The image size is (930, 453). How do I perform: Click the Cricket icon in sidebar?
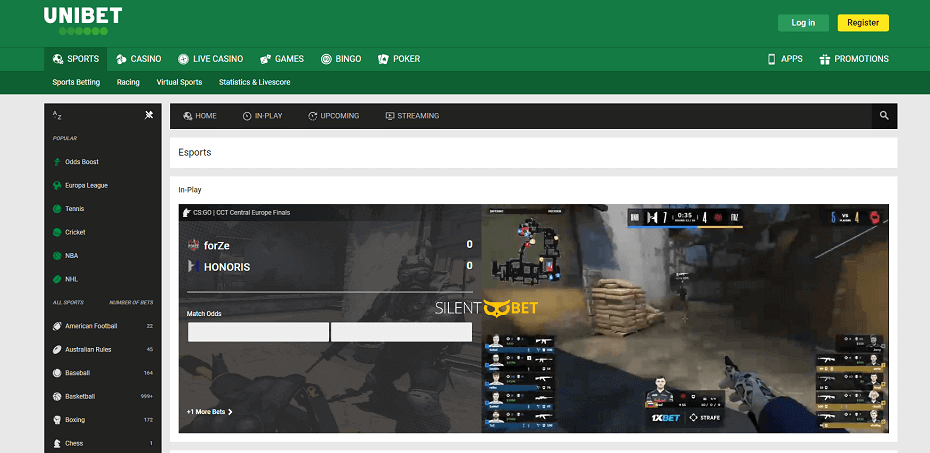[57, 232]
